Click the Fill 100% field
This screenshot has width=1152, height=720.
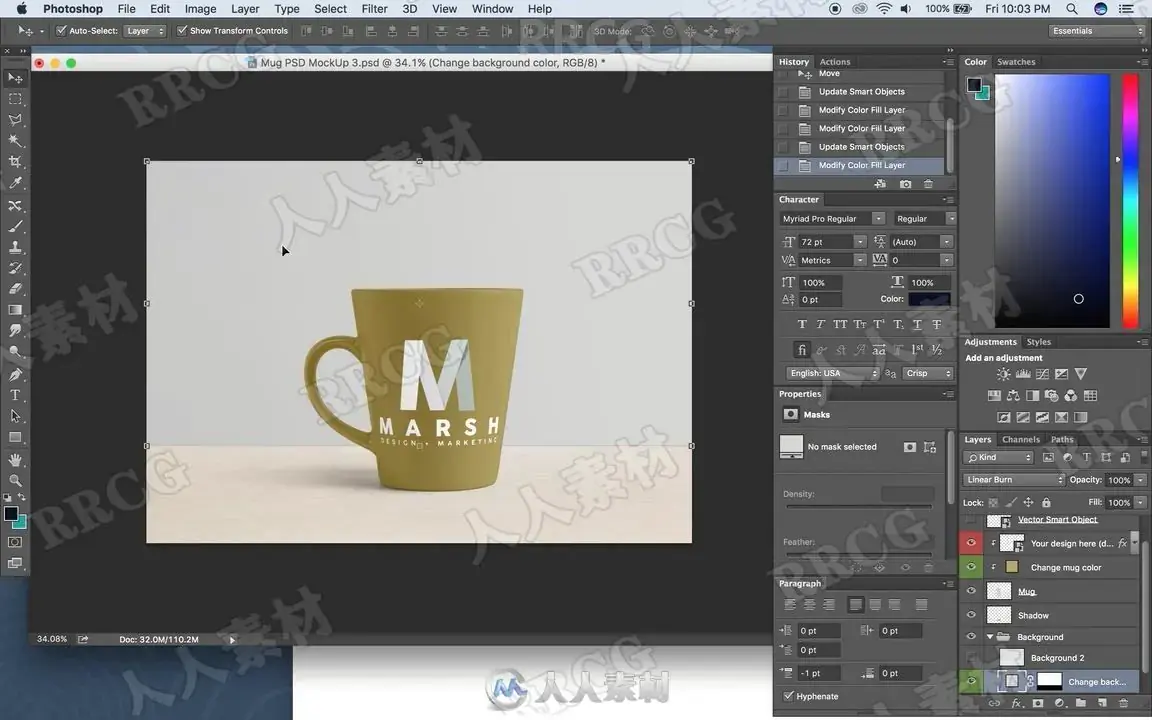[1118, 503]
